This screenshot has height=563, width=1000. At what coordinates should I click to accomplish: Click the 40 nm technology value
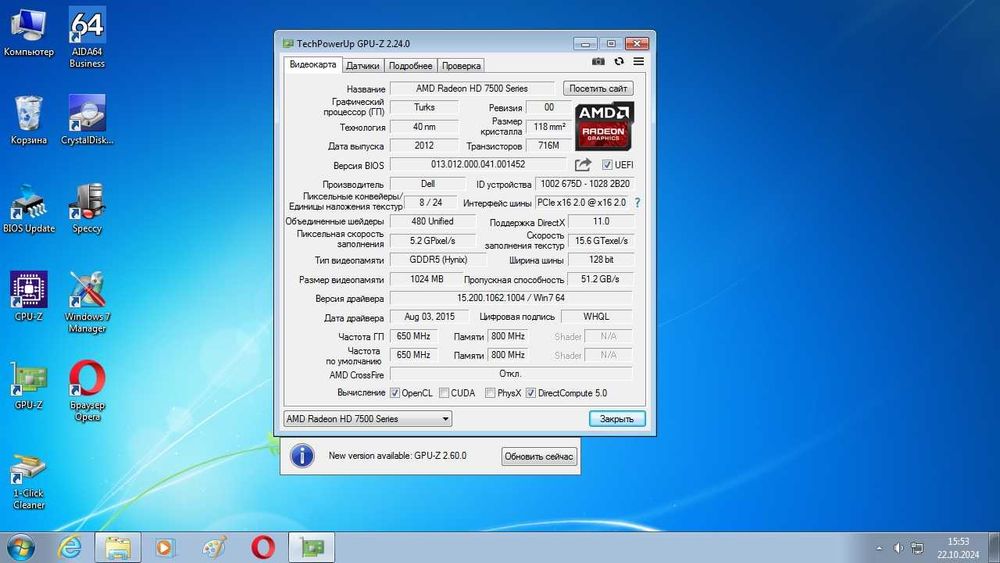pos(424,126)
